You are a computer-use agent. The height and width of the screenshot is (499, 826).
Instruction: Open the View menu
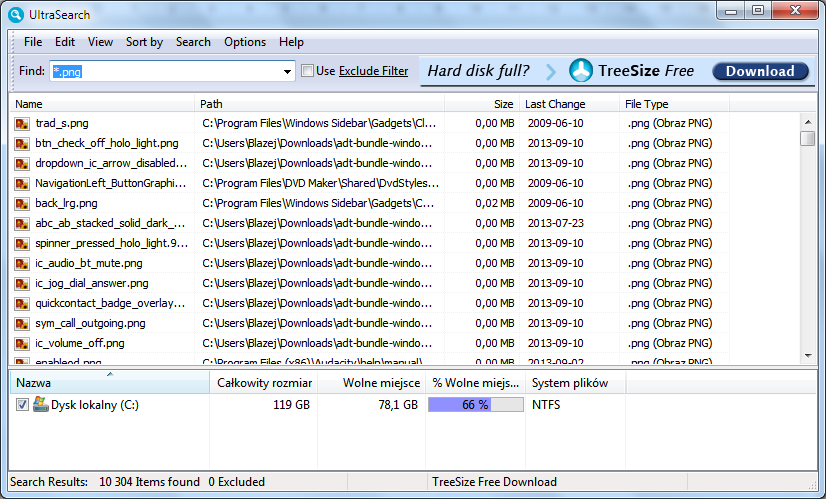[x=100, y=42]
